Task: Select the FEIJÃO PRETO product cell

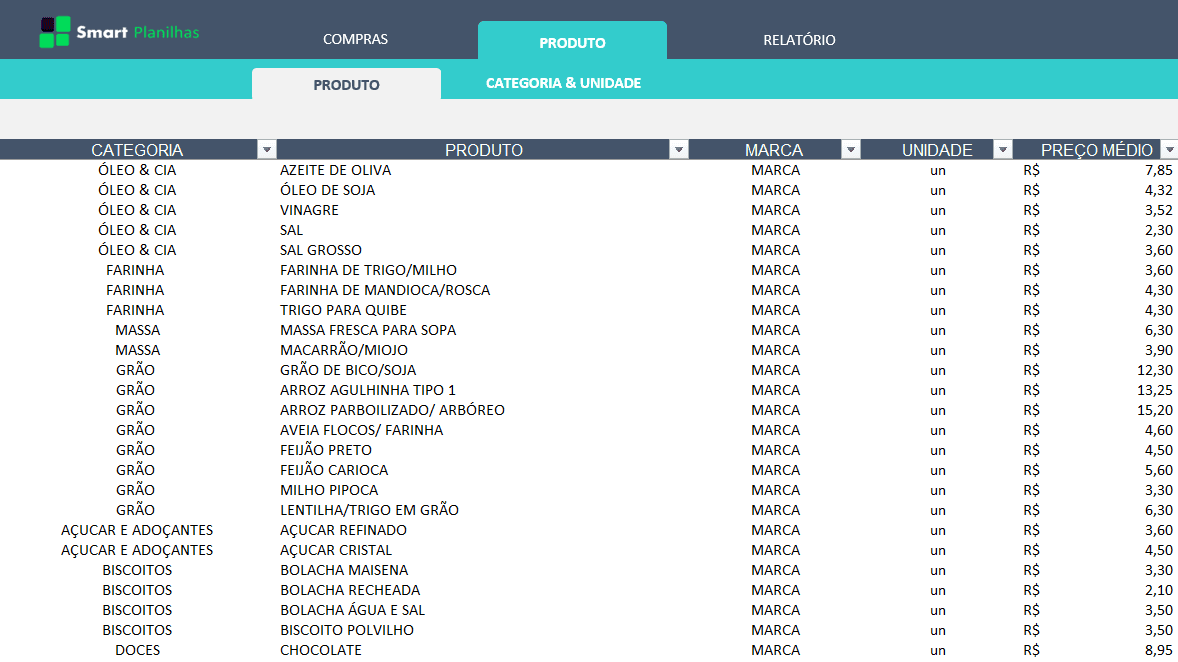Action: 325,450
